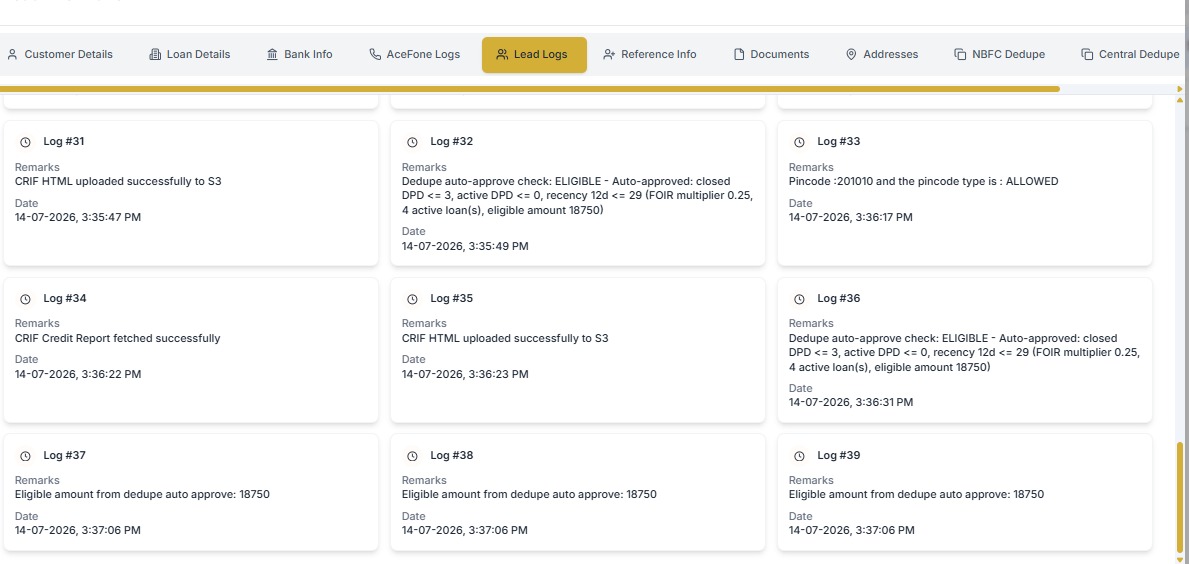Select the Log #31 heading

64,142
